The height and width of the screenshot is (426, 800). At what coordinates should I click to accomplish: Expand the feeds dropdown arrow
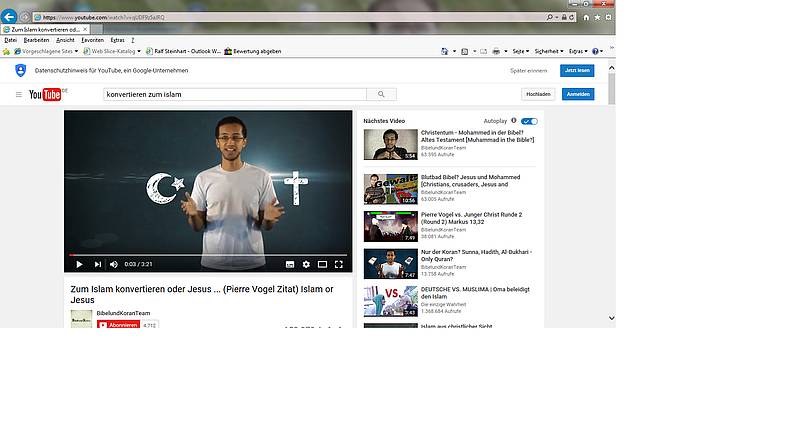coord(474,51)
